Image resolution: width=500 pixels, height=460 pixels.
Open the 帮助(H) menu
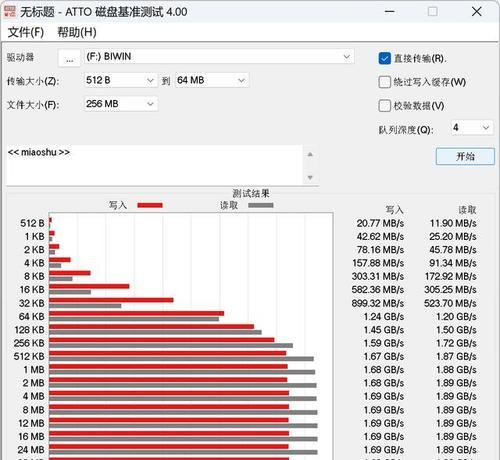pyautogui.click(x=77, y=32)
